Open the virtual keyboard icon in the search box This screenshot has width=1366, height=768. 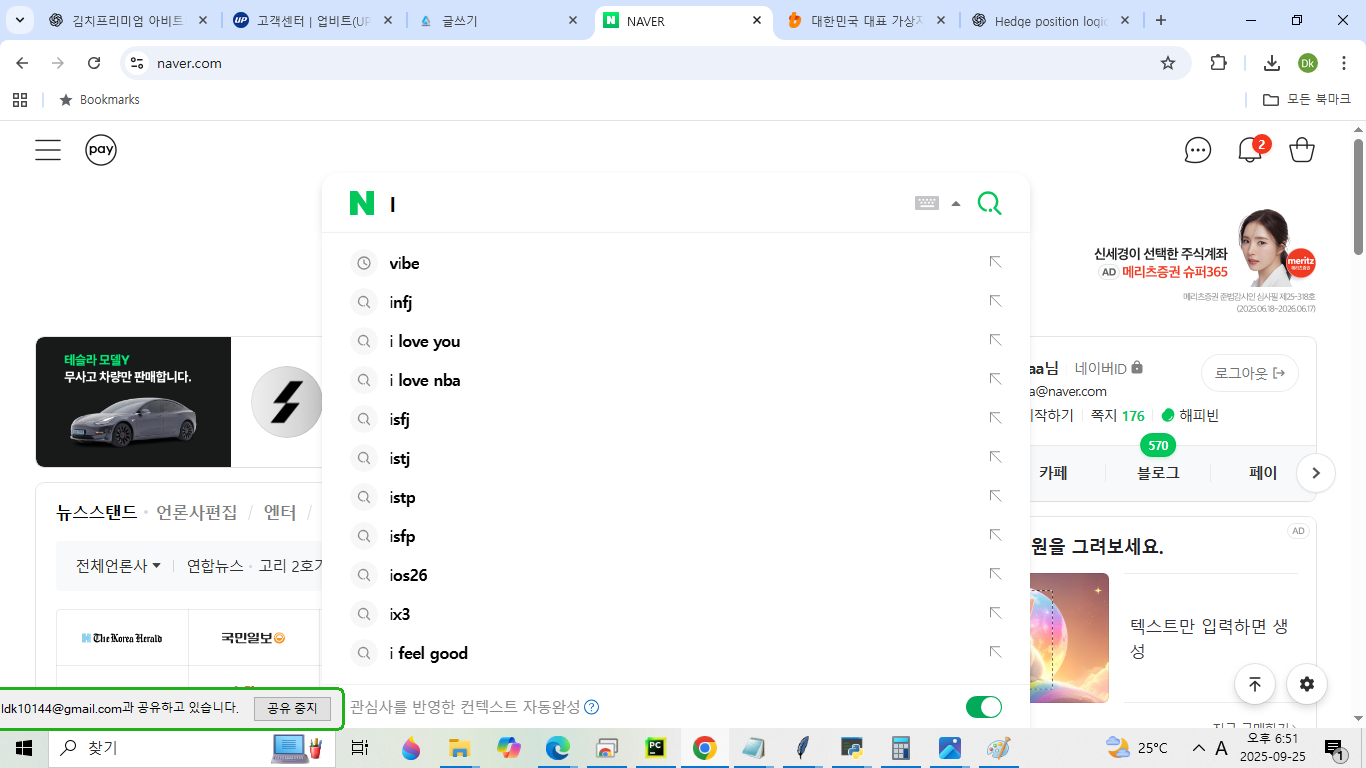927,203
